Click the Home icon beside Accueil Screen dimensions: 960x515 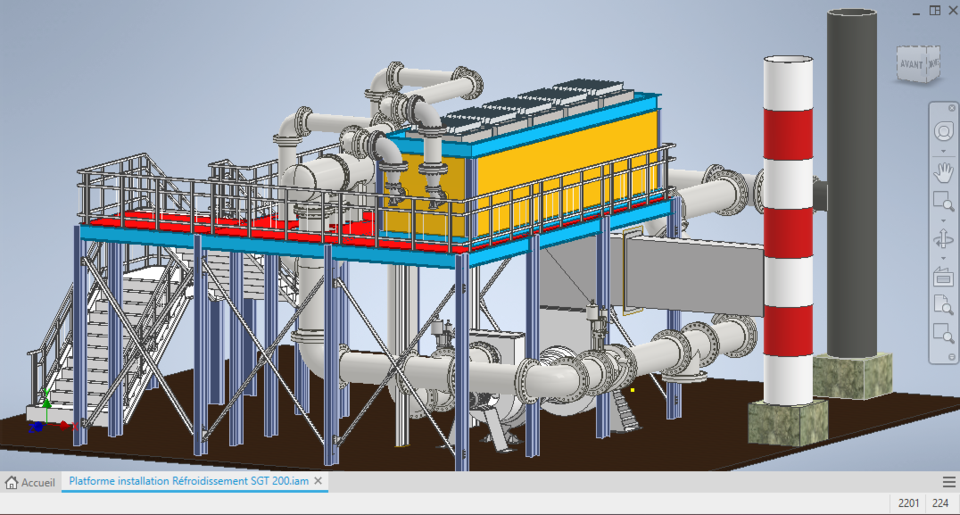coord(11,483)
